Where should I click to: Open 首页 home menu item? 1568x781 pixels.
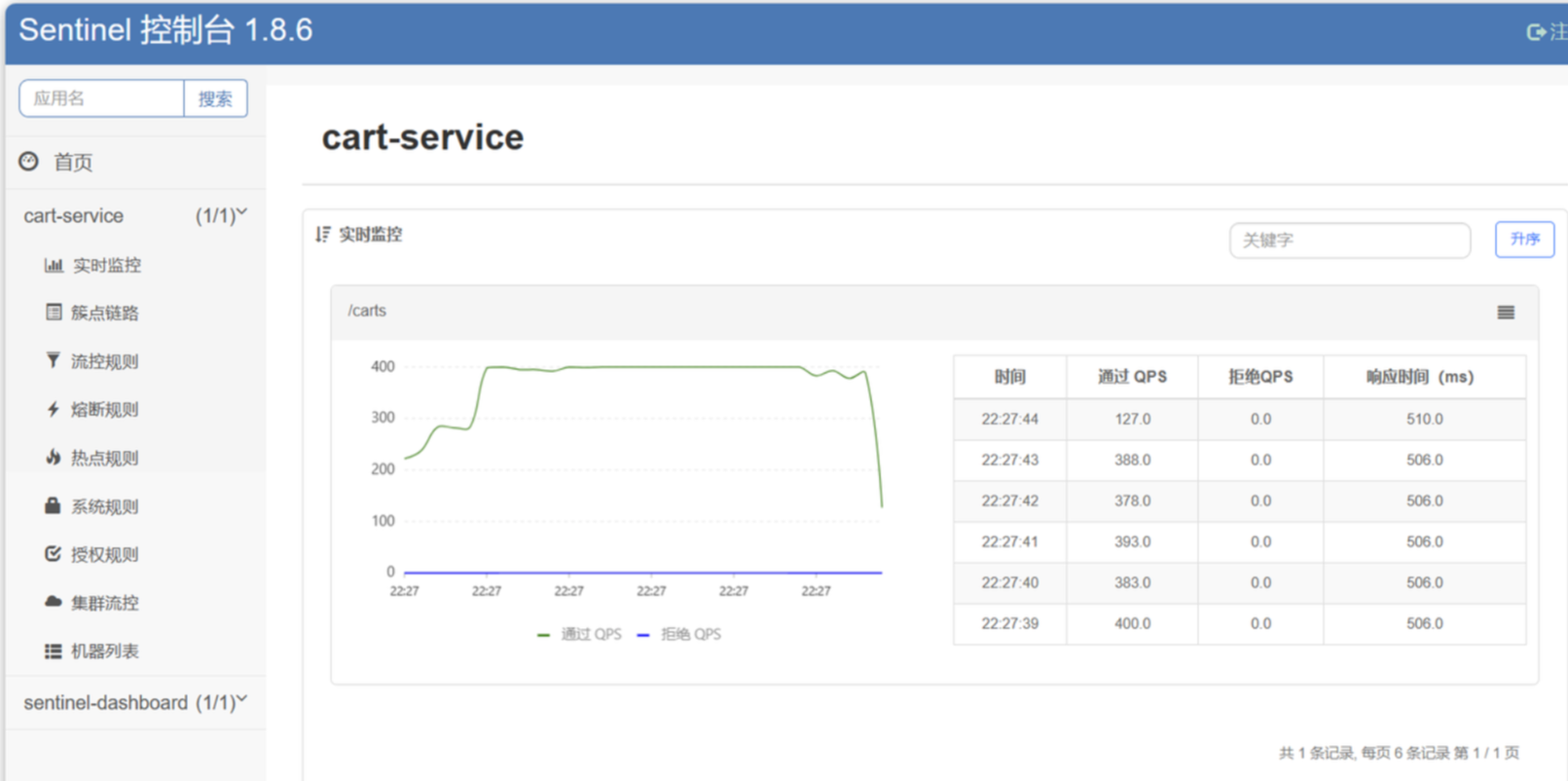pos(72,163)
